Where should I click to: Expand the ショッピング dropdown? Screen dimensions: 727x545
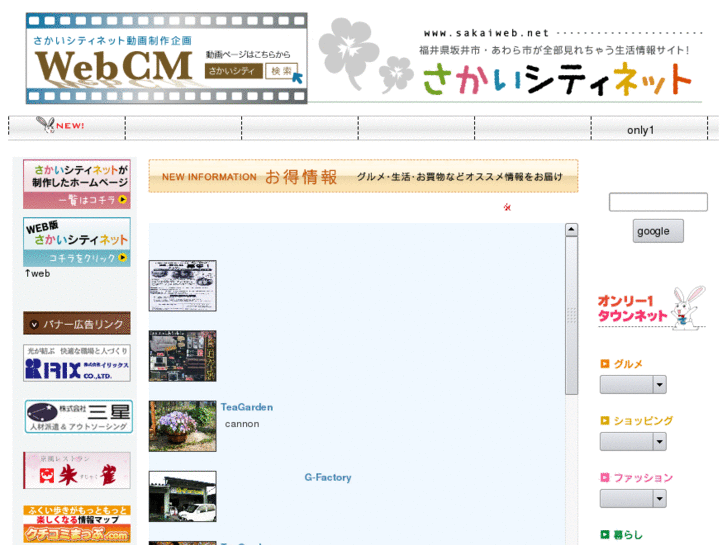coord(633,442)
